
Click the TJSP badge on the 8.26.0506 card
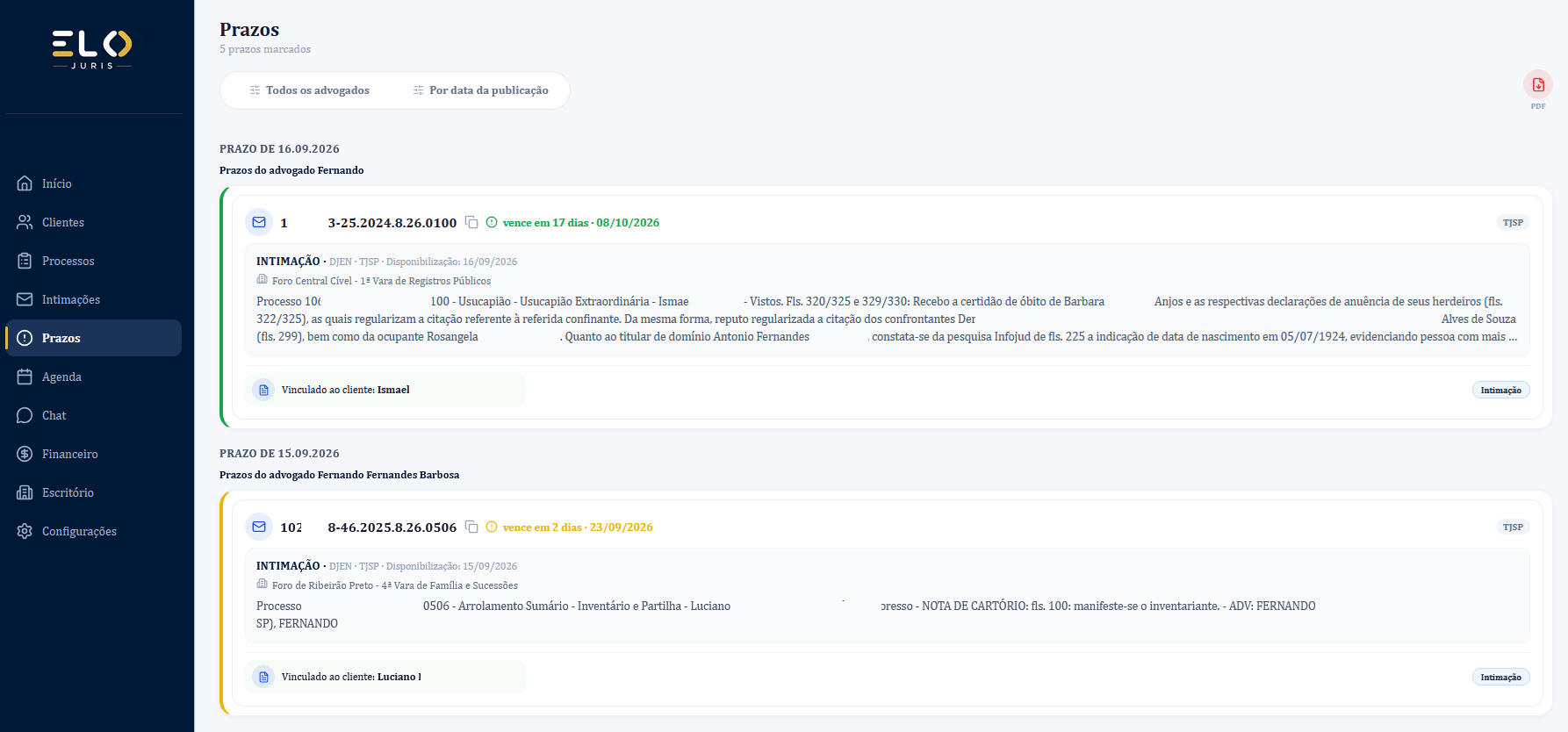coord(1513,527)
